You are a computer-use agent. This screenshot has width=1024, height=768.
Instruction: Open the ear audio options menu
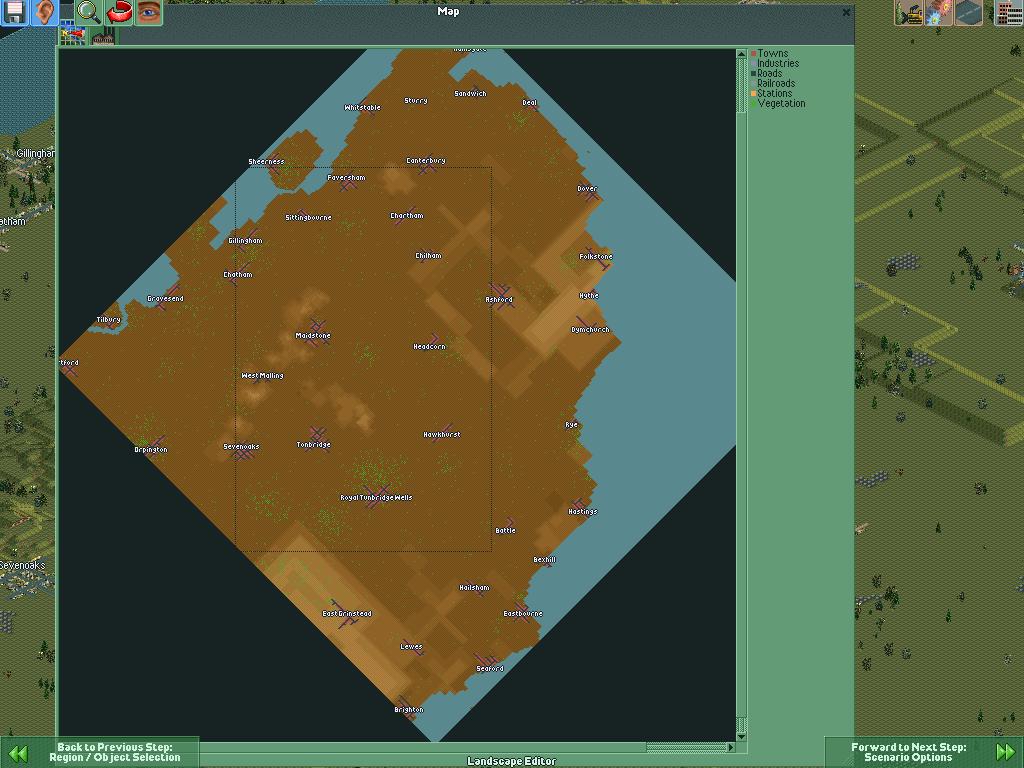[44, 12]
